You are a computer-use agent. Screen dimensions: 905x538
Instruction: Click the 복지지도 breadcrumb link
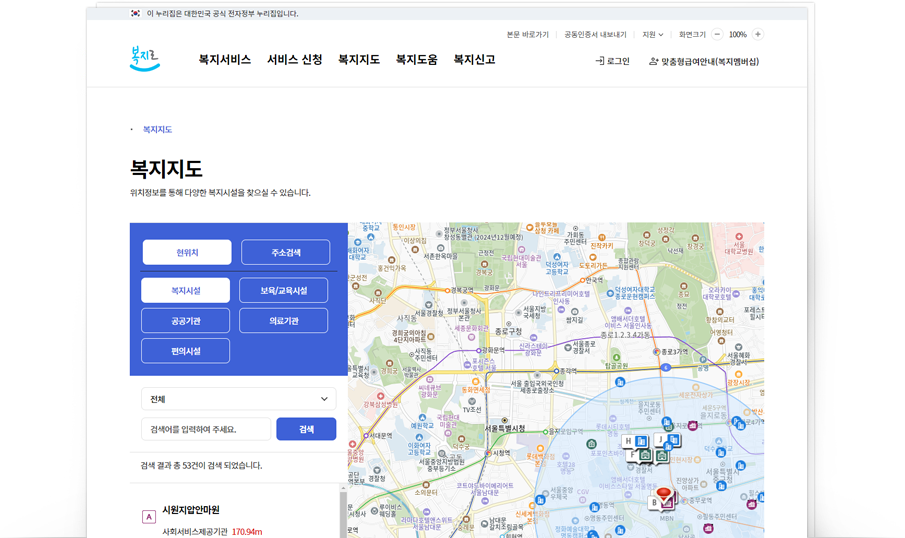[x=158, y=129]
